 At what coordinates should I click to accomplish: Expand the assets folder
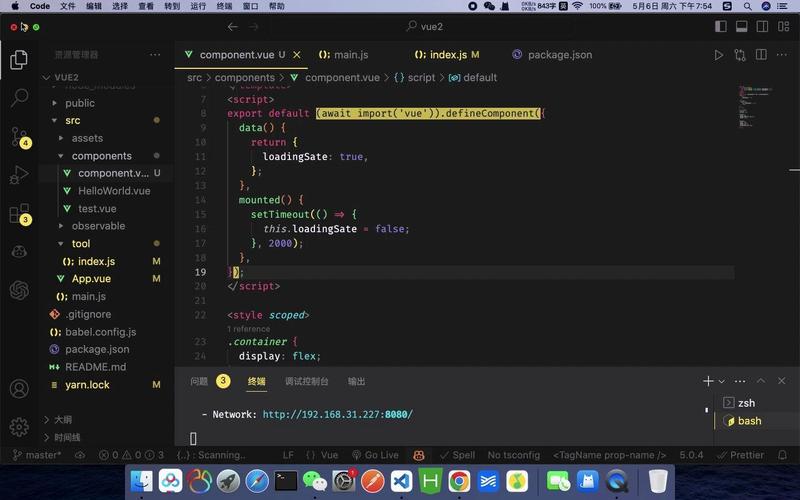[x=87, y=138]
